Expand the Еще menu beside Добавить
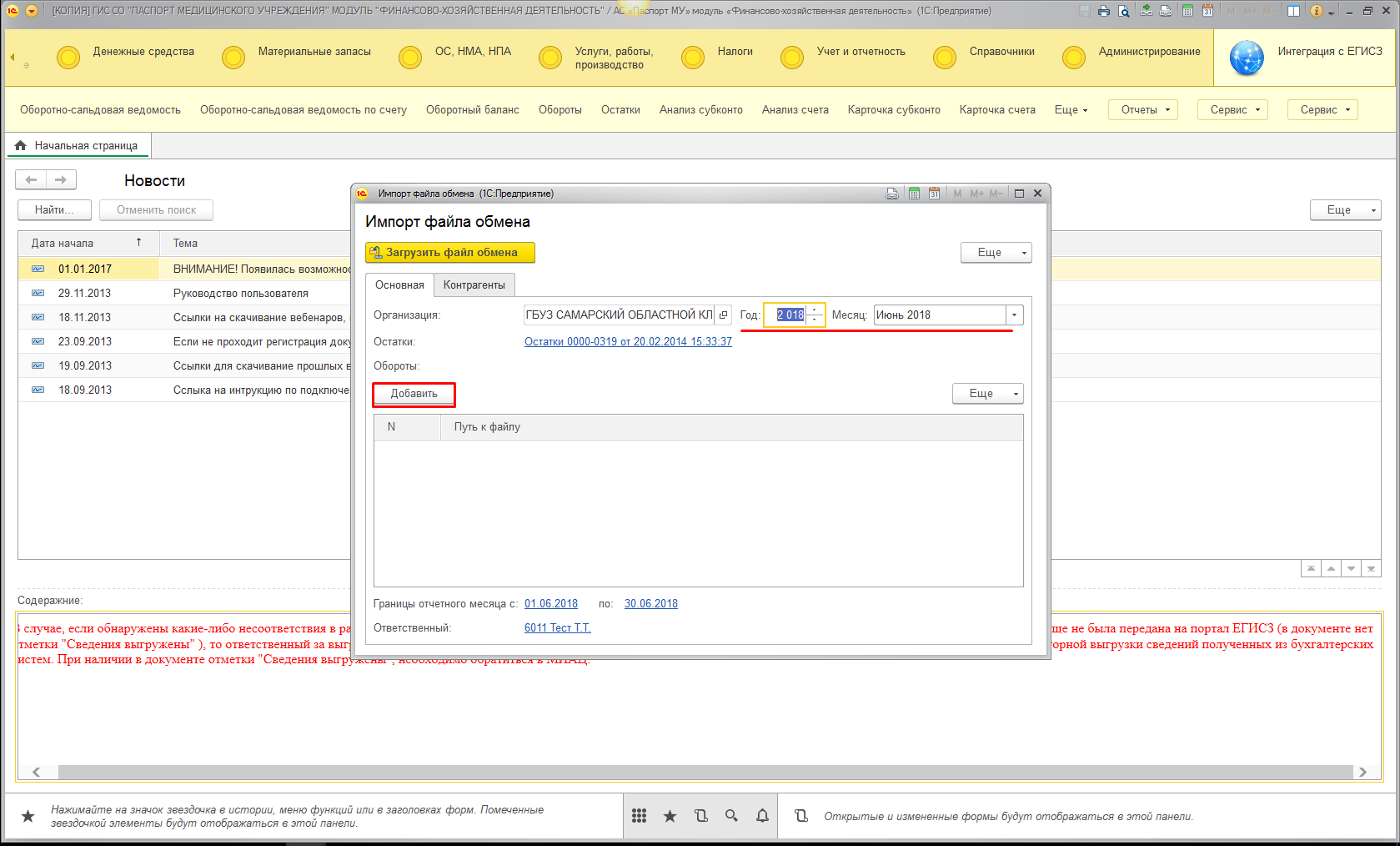Screen dimensions: 1400x846 coord(987,394)
